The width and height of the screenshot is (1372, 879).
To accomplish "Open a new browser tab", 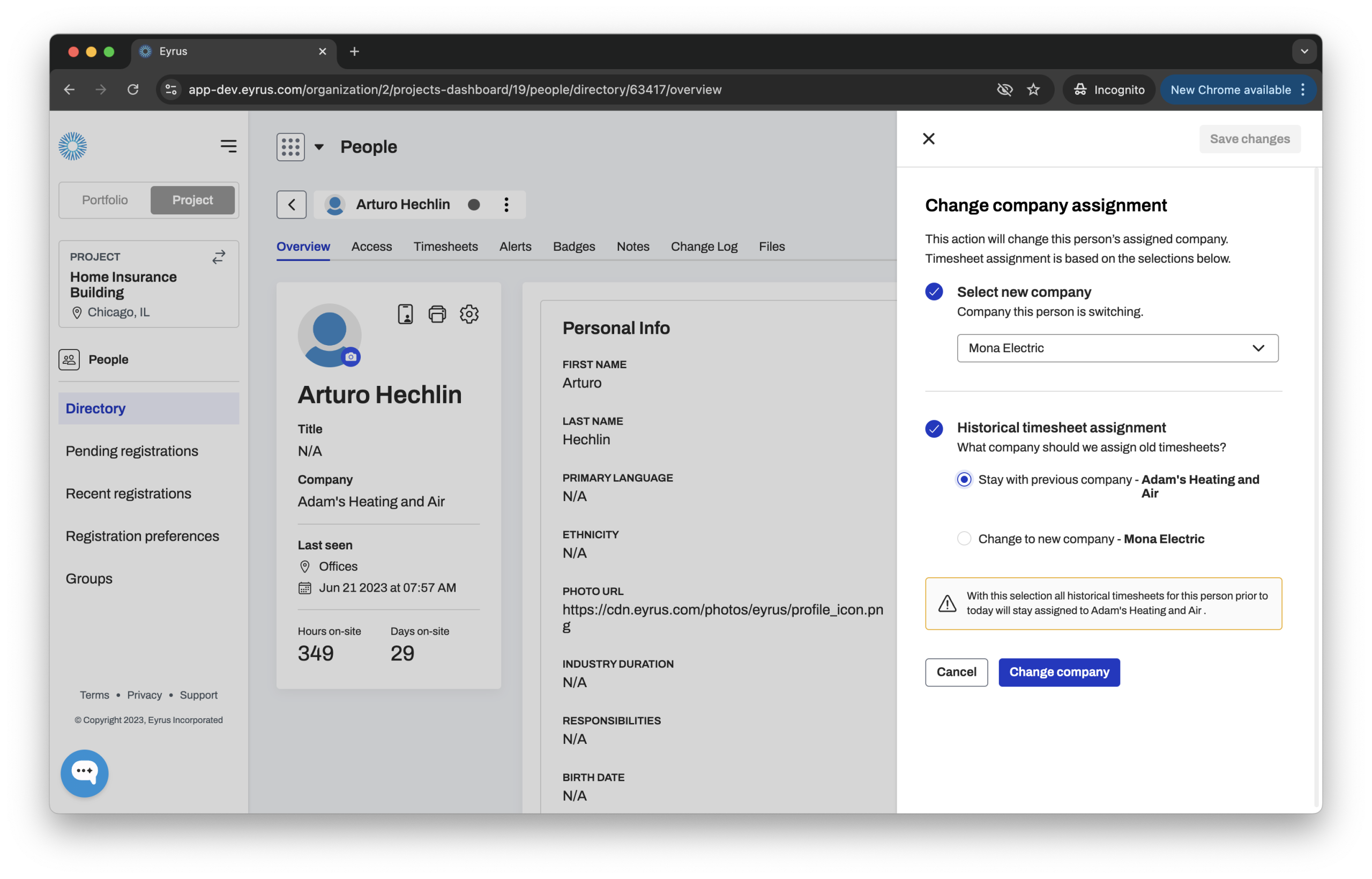I will click(354, 51).
